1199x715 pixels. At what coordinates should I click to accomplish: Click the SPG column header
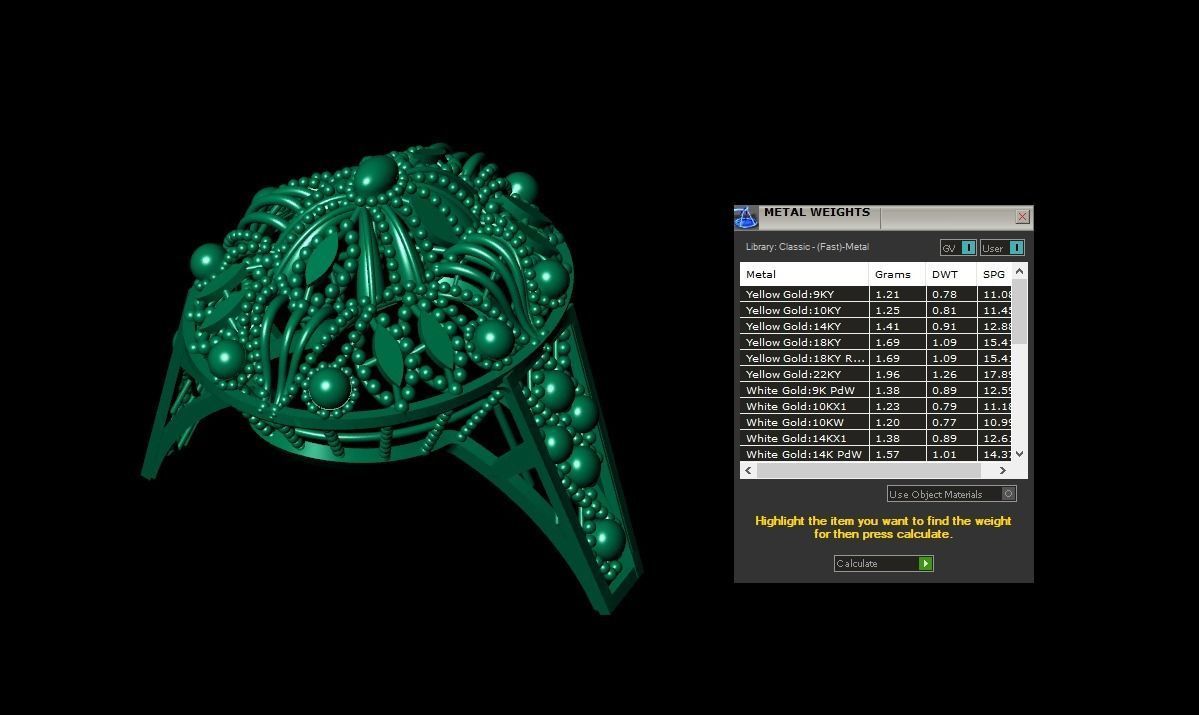tap(994, 275)
